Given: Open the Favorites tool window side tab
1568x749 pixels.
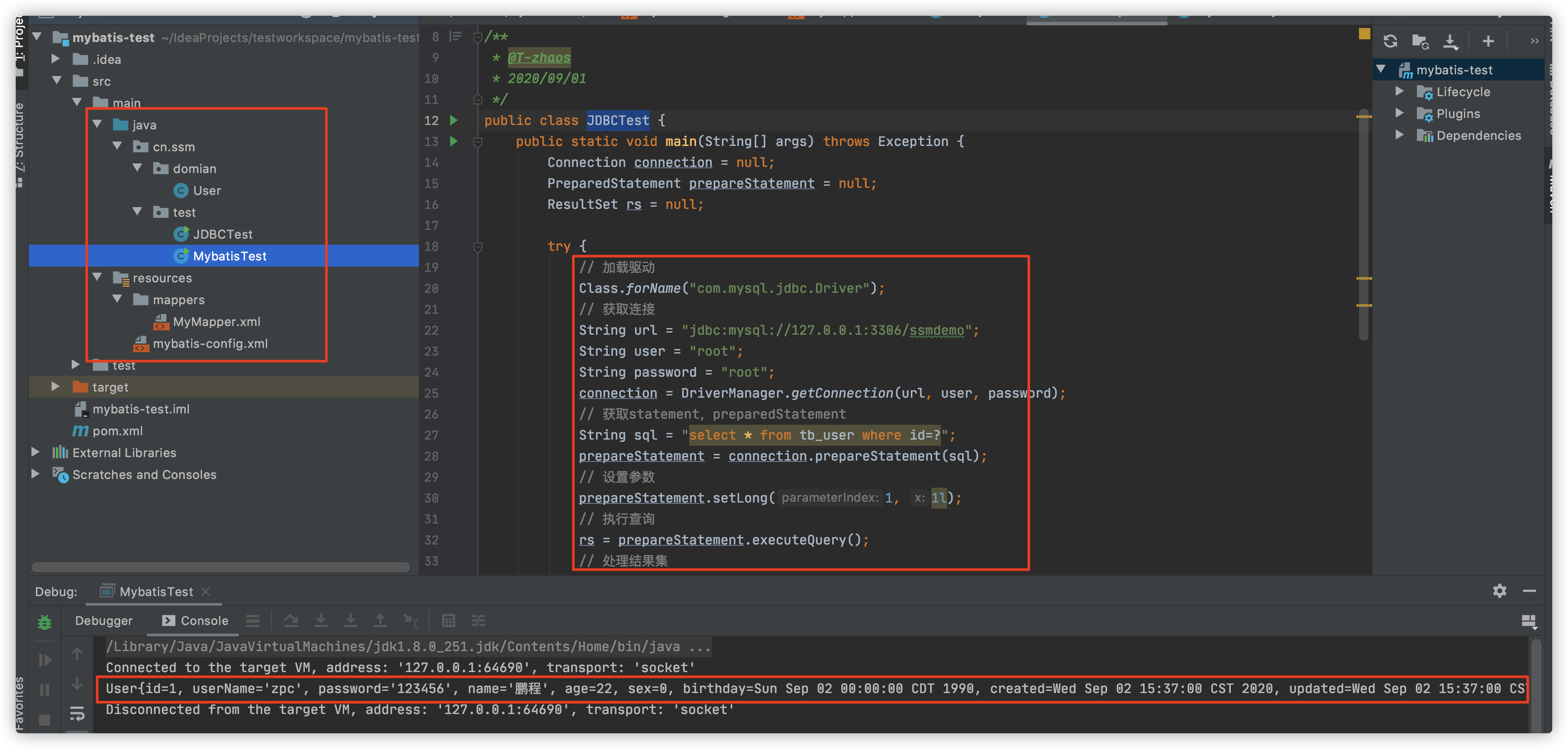Looking at the screenshot, I should (20, 703).
